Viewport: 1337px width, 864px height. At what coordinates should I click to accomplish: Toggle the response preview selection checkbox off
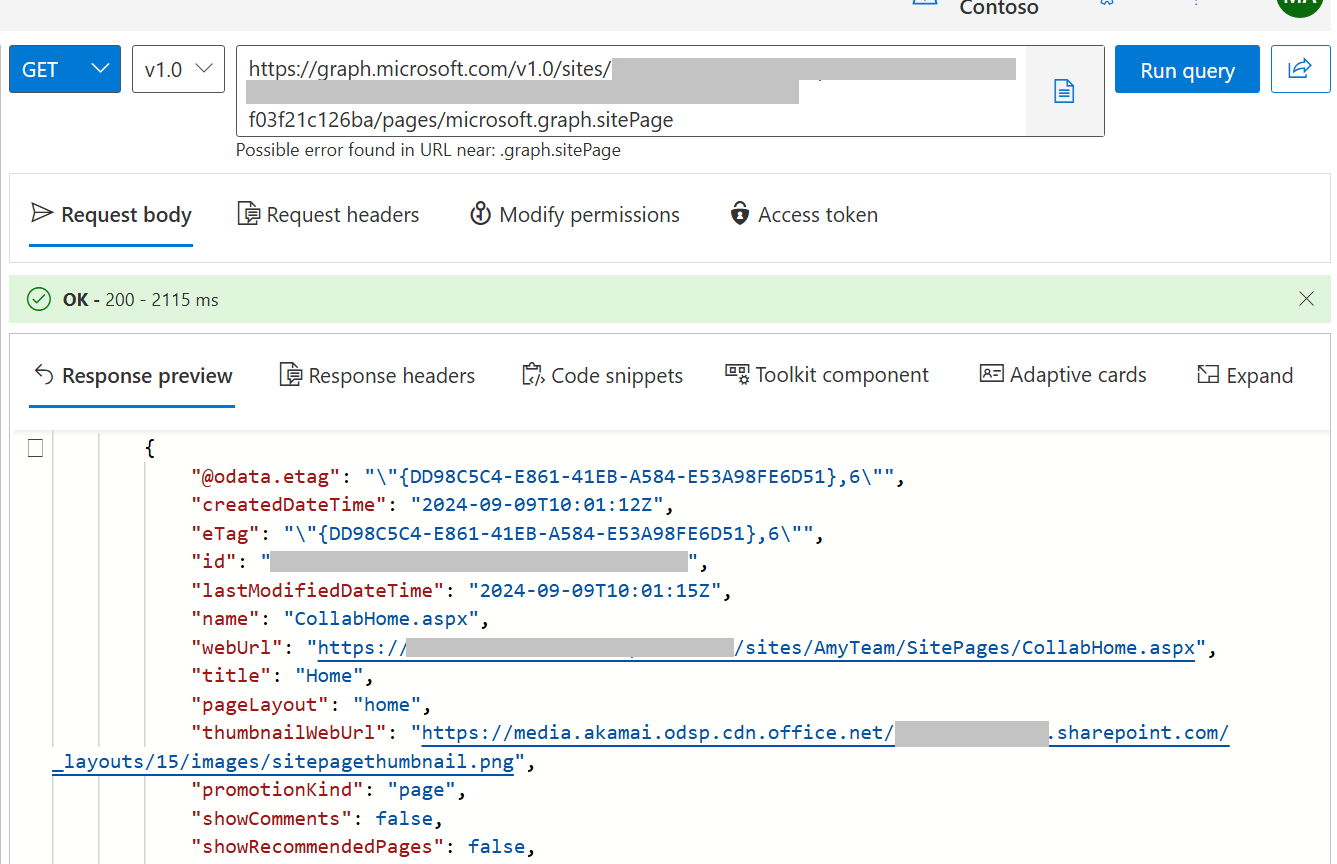(35, 448)
